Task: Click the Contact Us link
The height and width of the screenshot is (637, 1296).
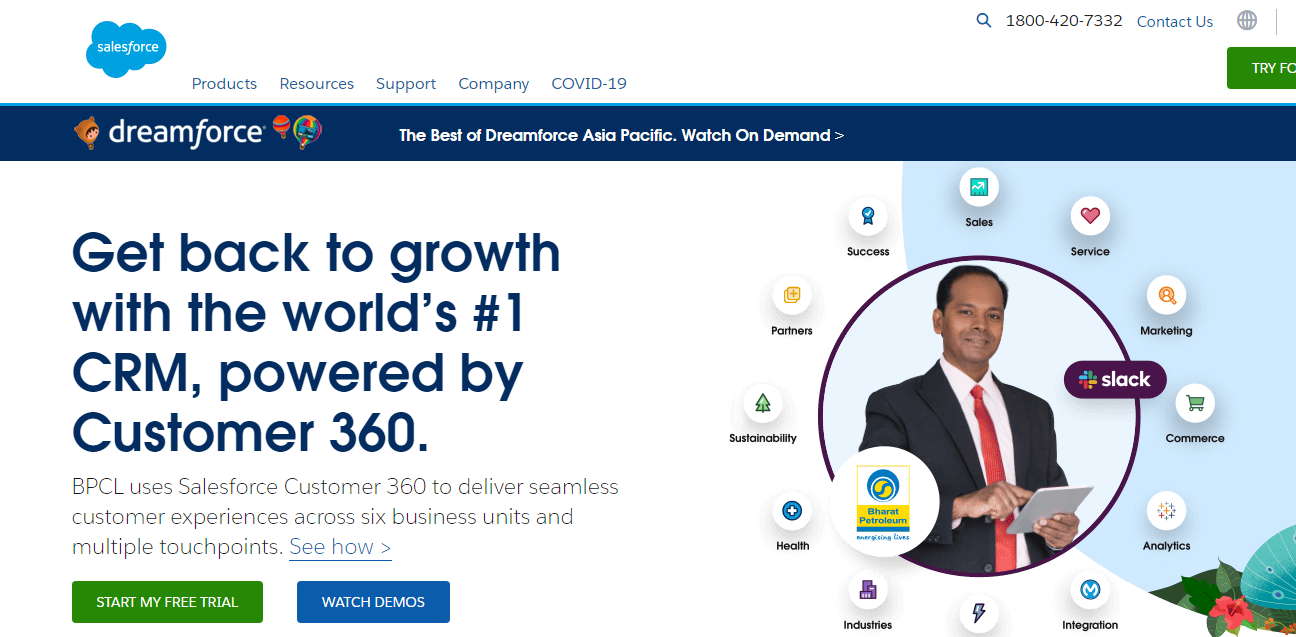Action: [1175, 21]
